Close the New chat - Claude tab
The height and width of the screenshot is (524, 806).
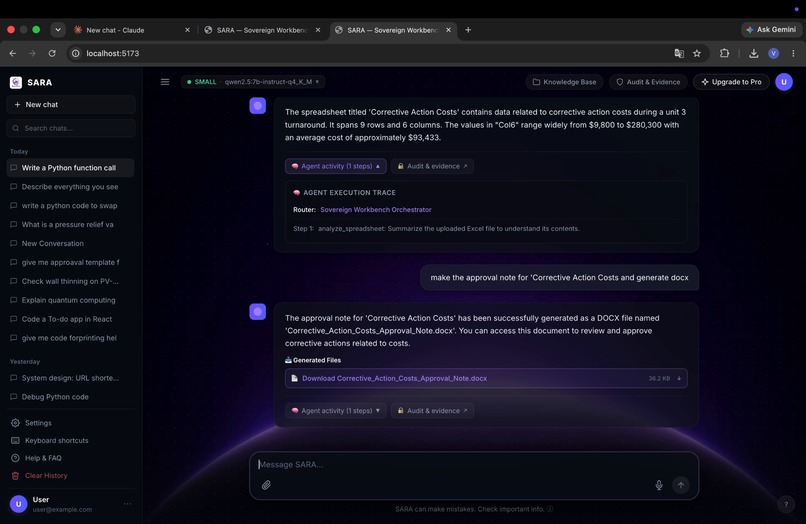[187, 30]
